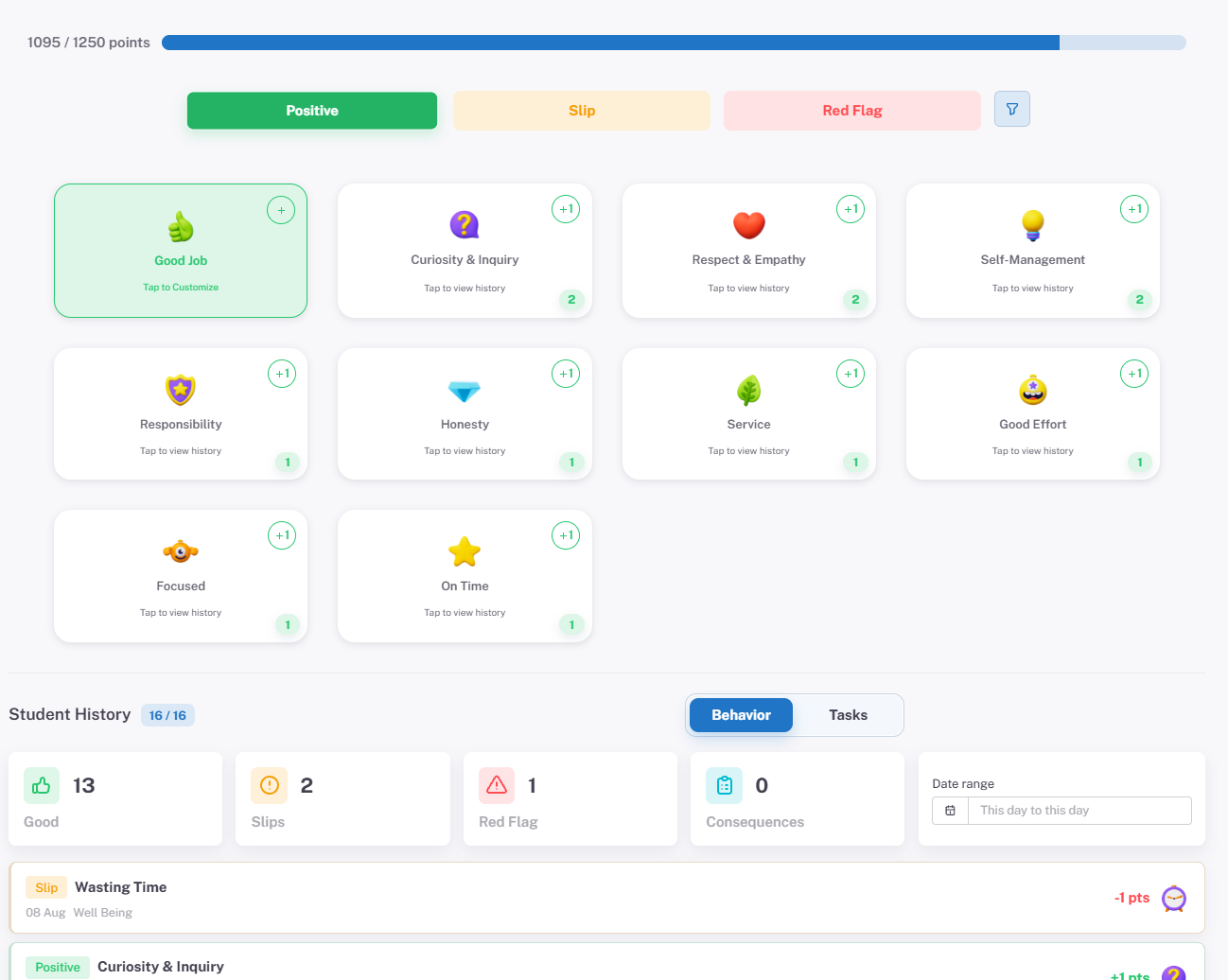1228x980 pixels.
Task: Click the Good Effort medal icon
Action: point(1033,390)
